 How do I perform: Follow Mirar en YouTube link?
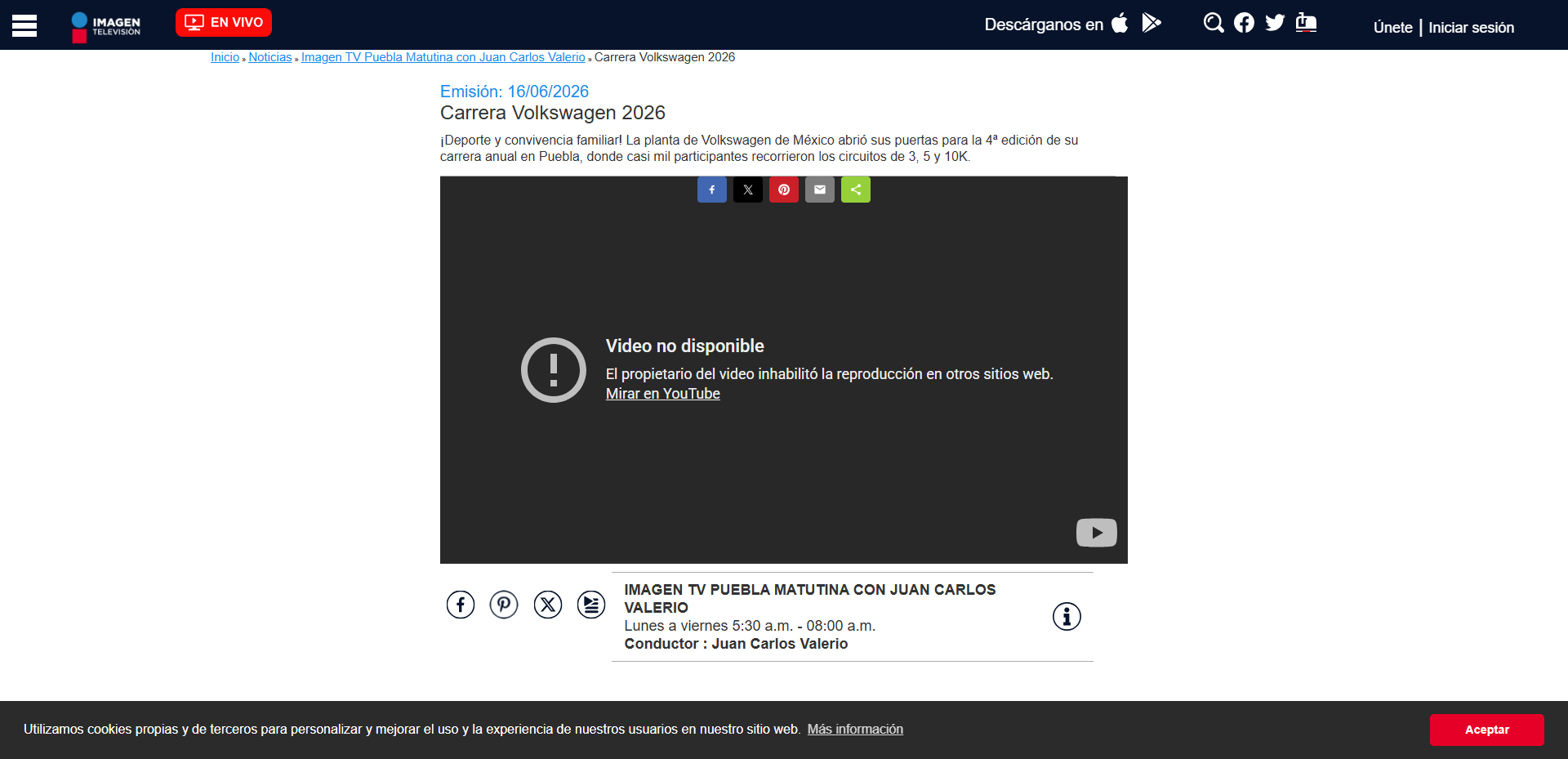(x=663, y=394)
